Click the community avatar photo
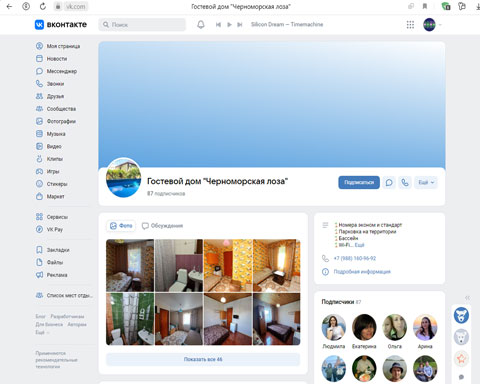Viewport: 480px width, 384px height. pos(123,178)
